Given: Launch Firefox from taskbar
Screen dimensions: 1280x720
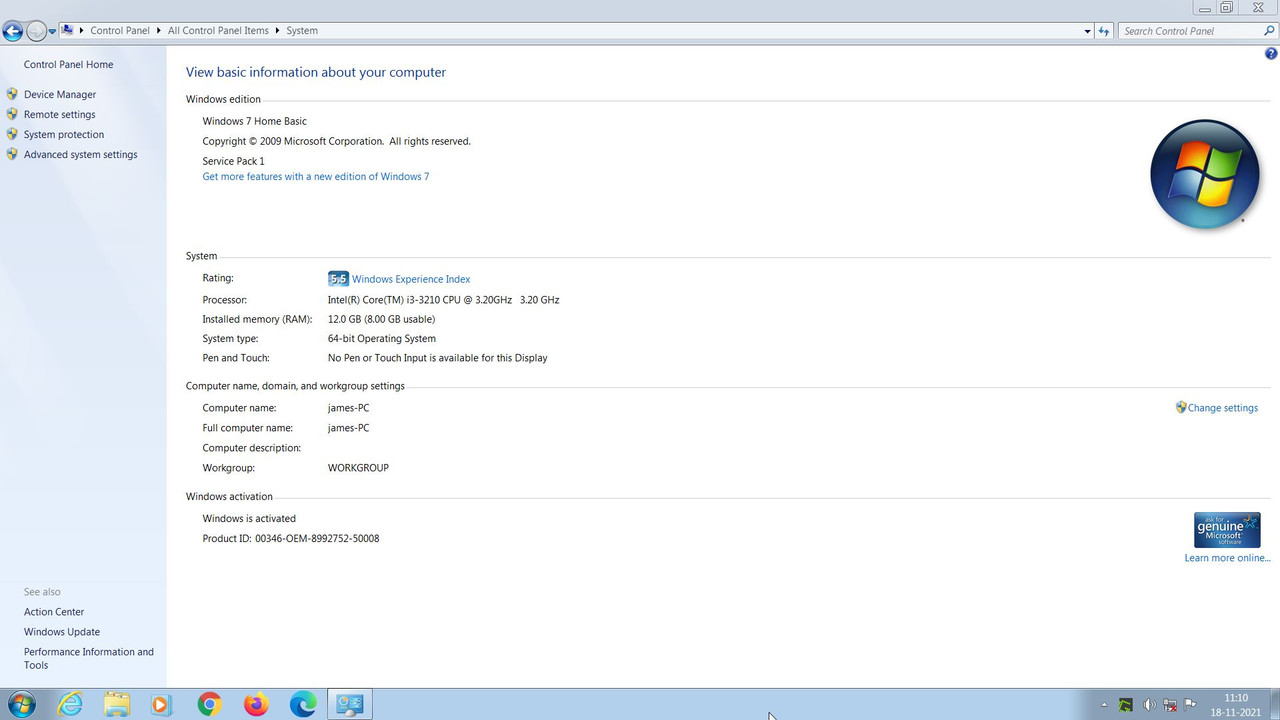Looking at the screenshot, I should [x=256, y=704].
